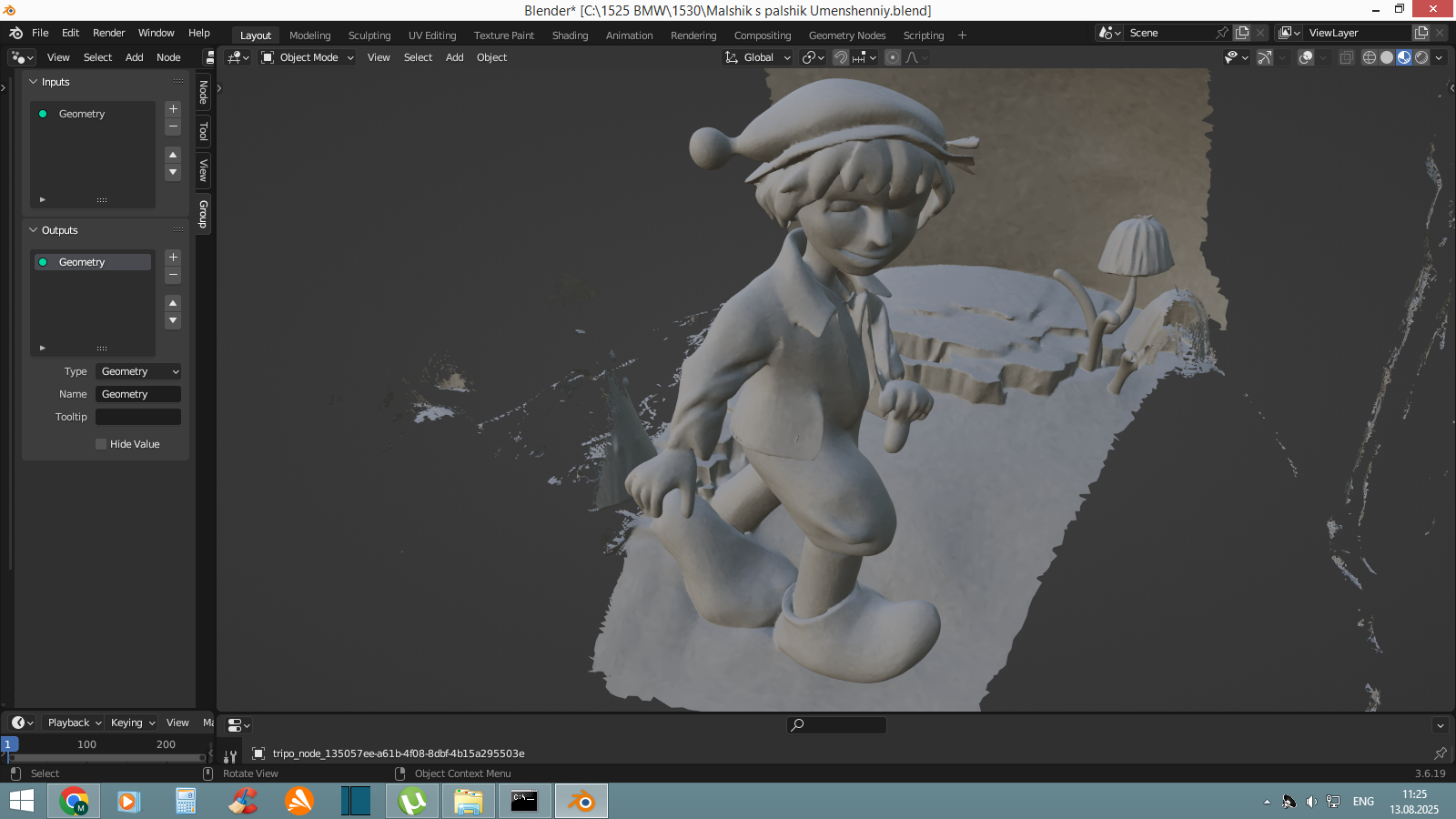Viewport: 1456px width, 819px height.
Task: Click the Geometry item in Inputs list
Action: pyautogui.click(x=82, y=114)
